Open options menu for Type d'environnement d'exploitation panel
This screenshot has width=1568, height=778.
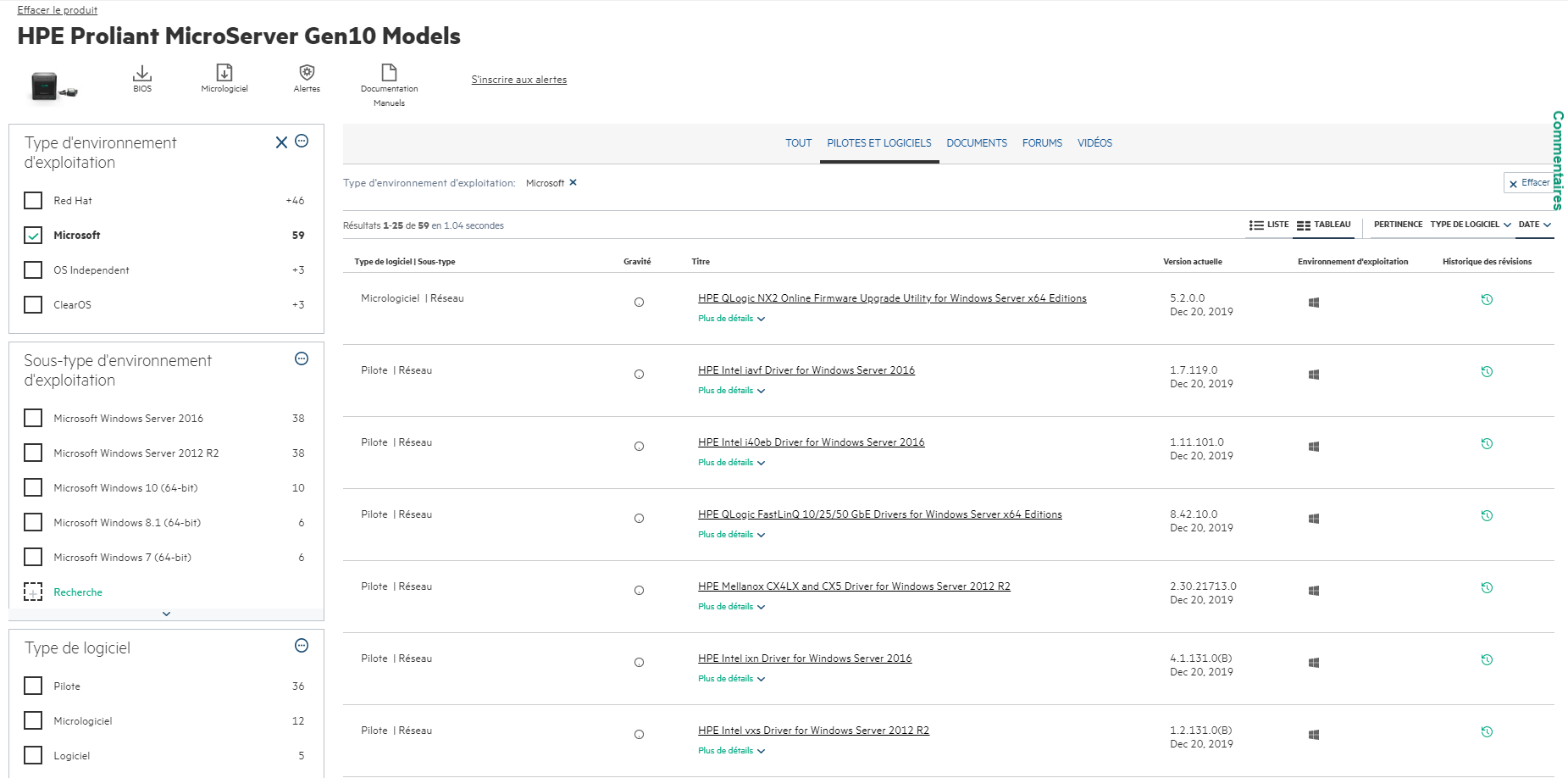[302, 142]
